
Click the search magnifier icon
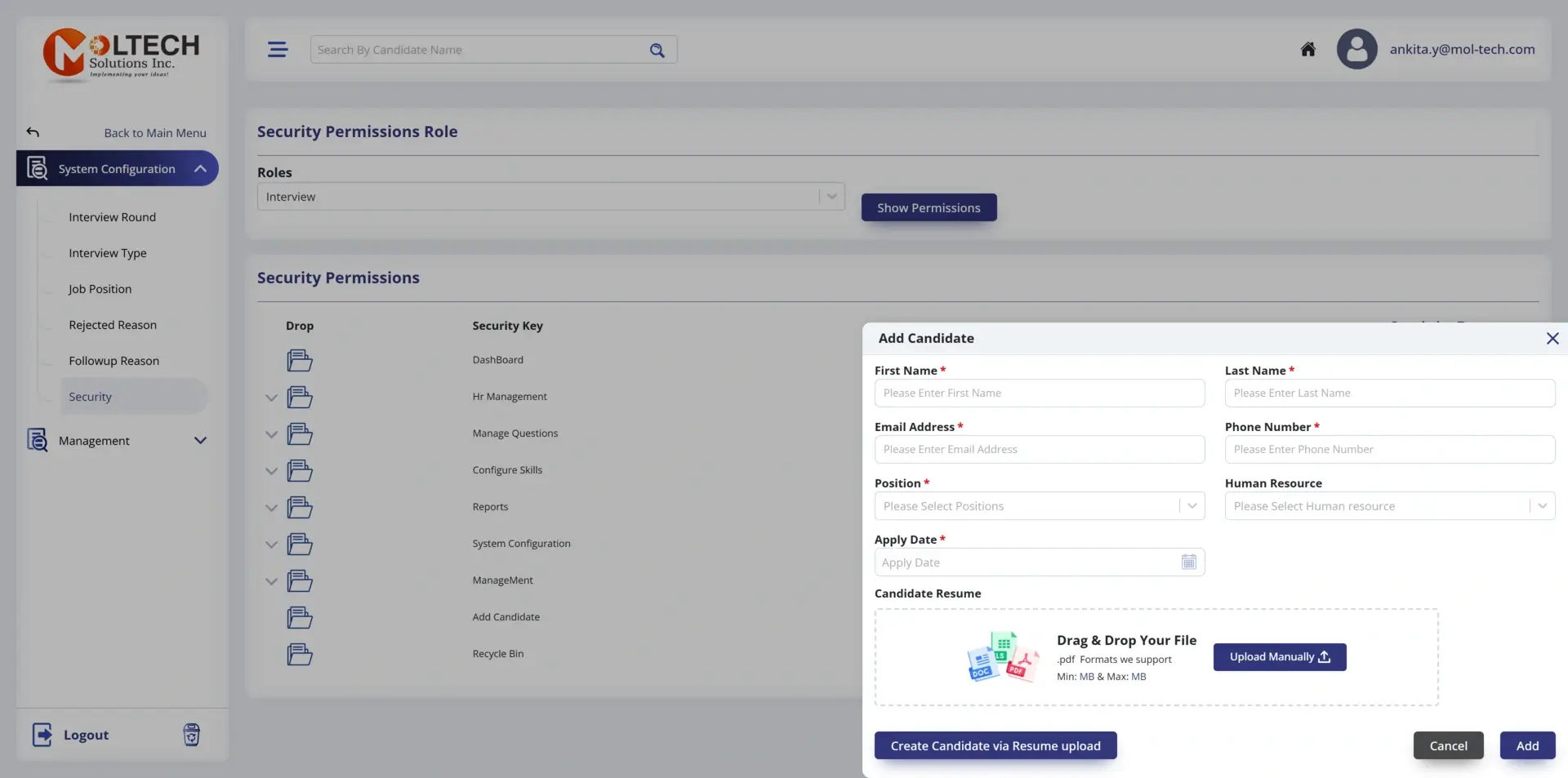[657, 50]
